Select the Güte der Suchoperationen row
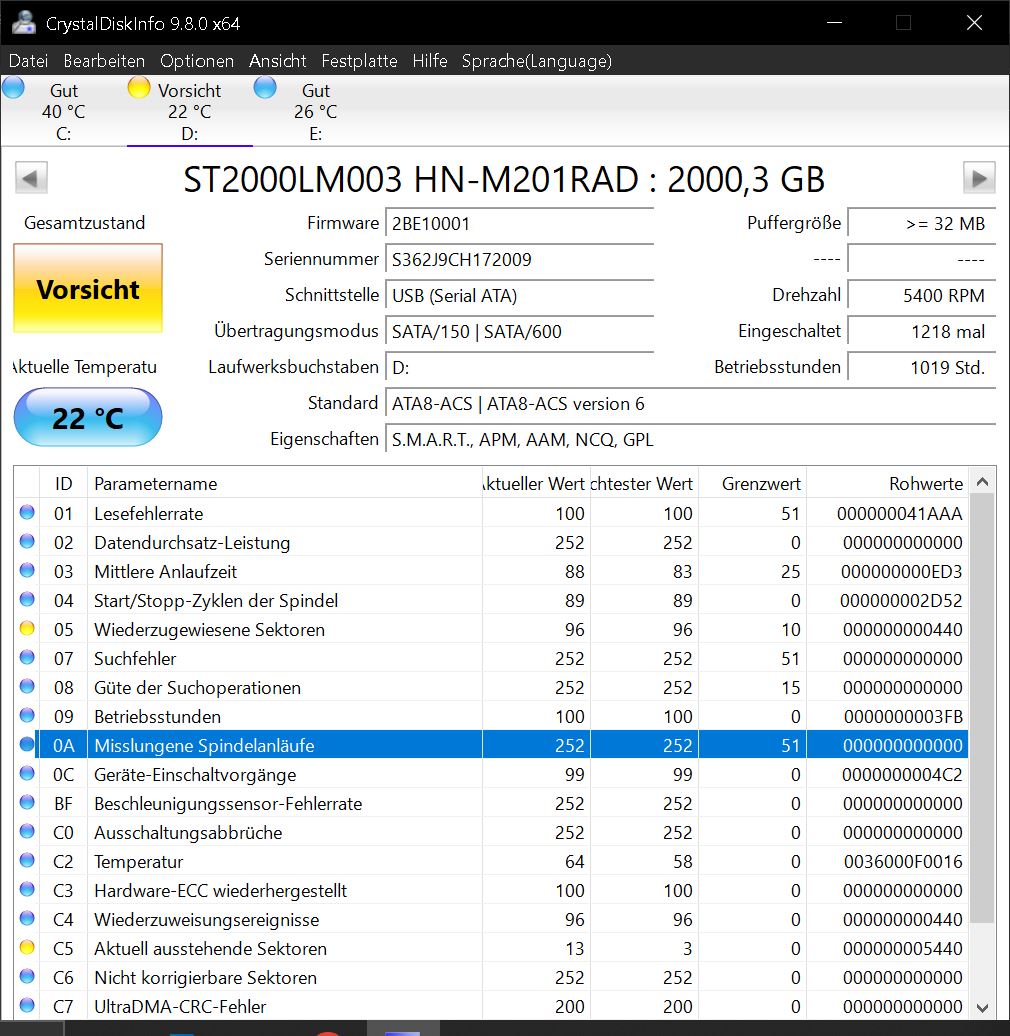This screenshot has width=1010, height=1036. 491,687
